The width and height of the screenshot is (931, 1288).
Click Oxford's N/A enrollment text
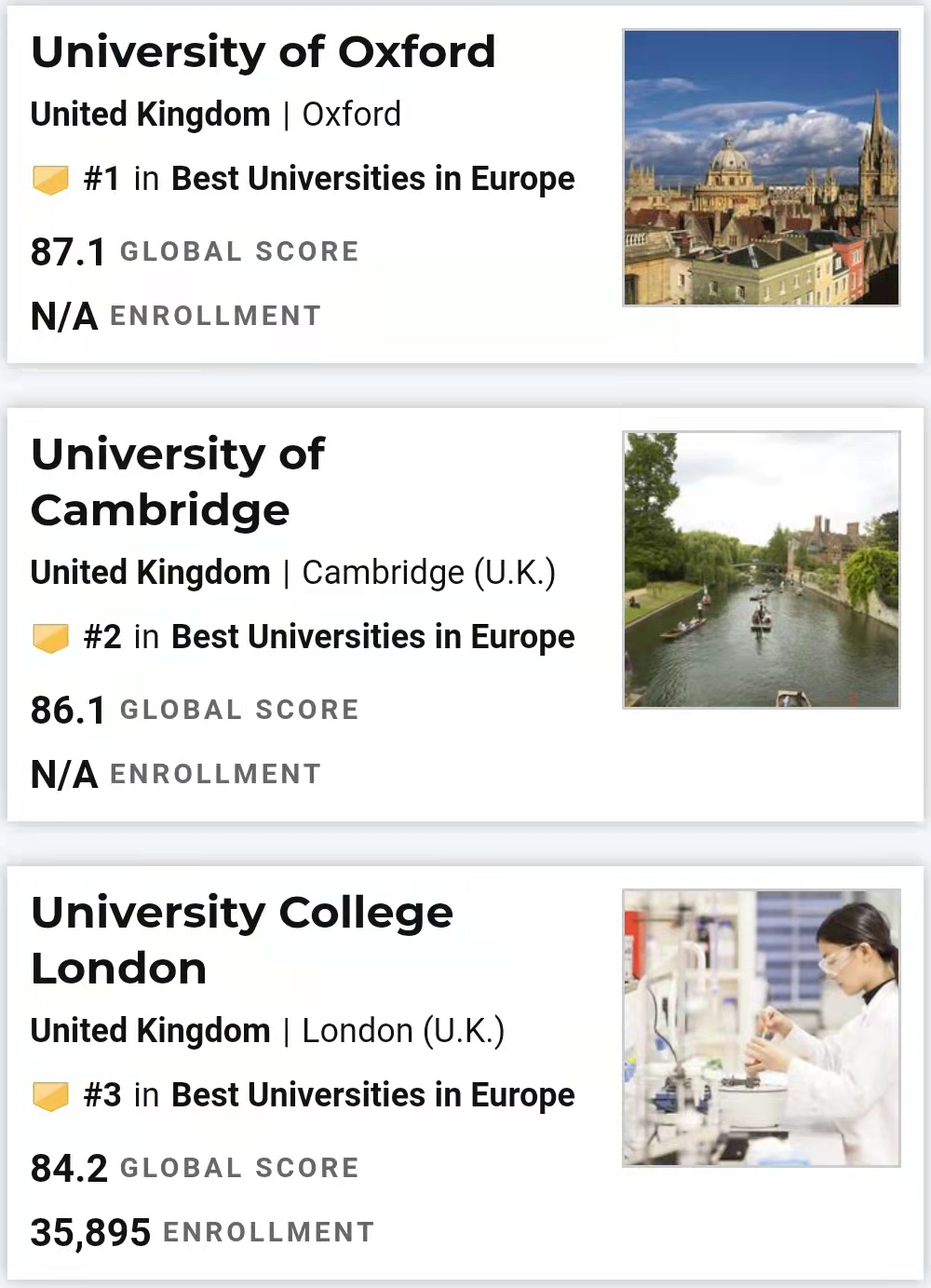(x=64, y=317)
